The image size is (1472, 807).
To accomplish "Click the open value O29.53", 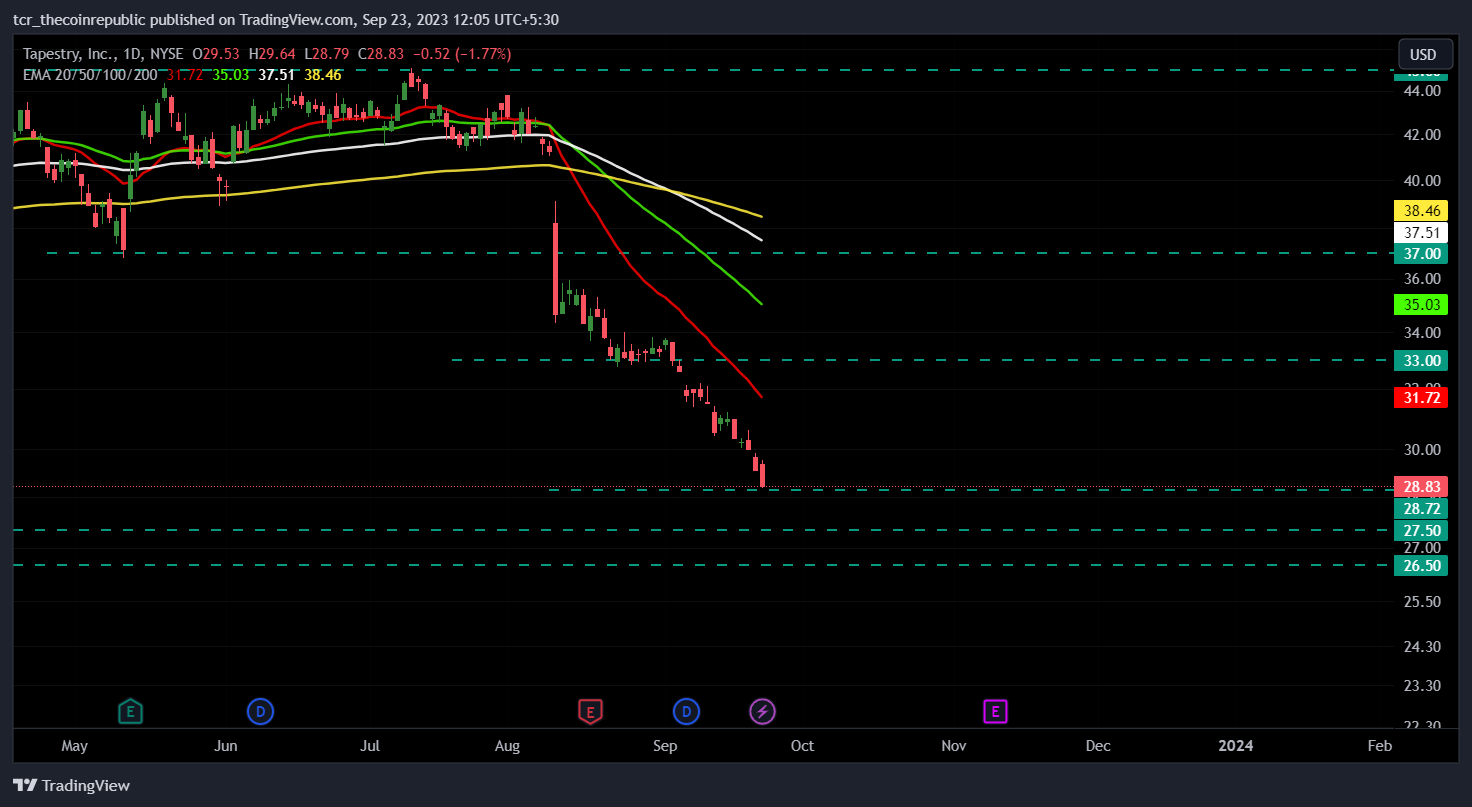I will point(217,54).
